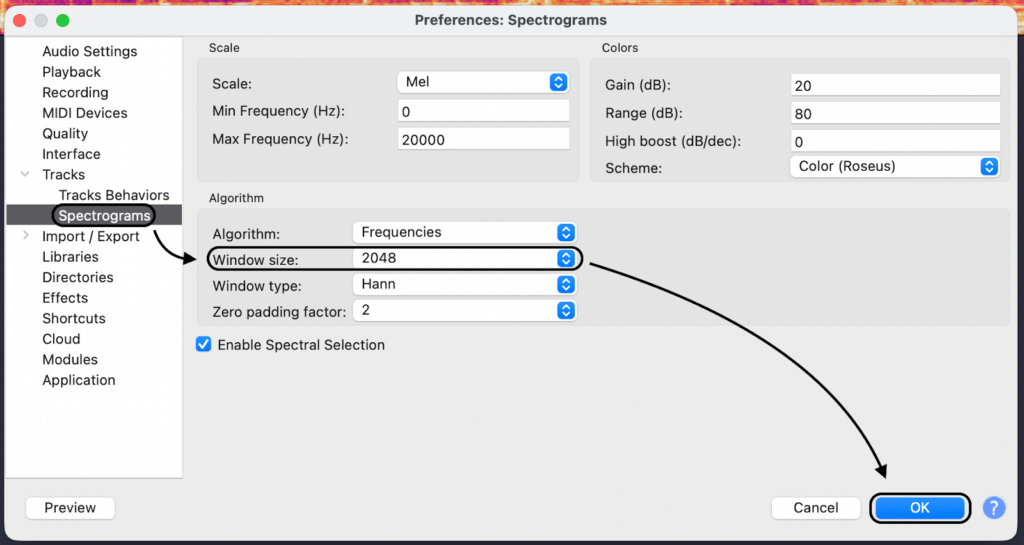Screen dimensions: 1024x545
Task: Open the Shortcuts preferences section
Action: pyautogui.click(x=74, y=319)
